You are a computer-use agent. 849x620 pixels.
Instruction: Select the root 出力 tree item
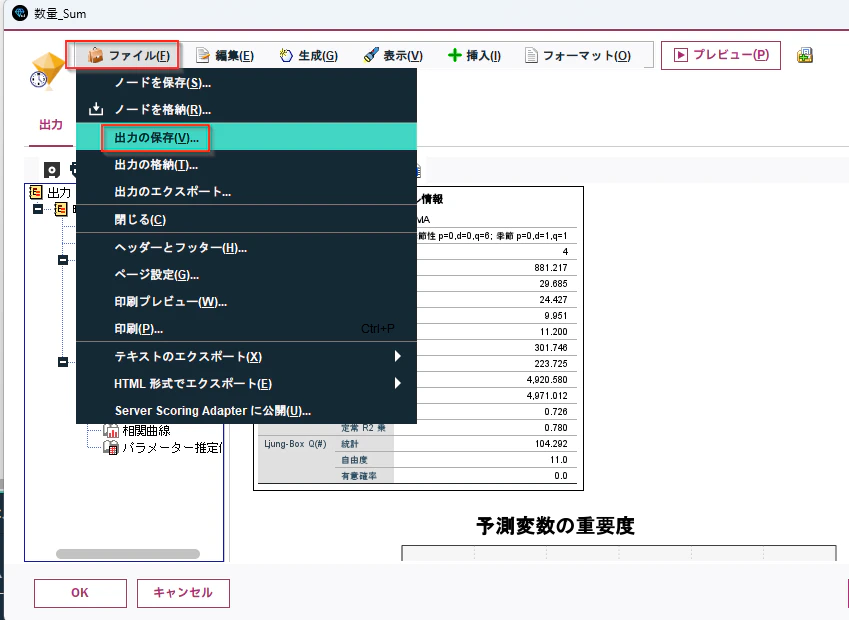(59, 193)
